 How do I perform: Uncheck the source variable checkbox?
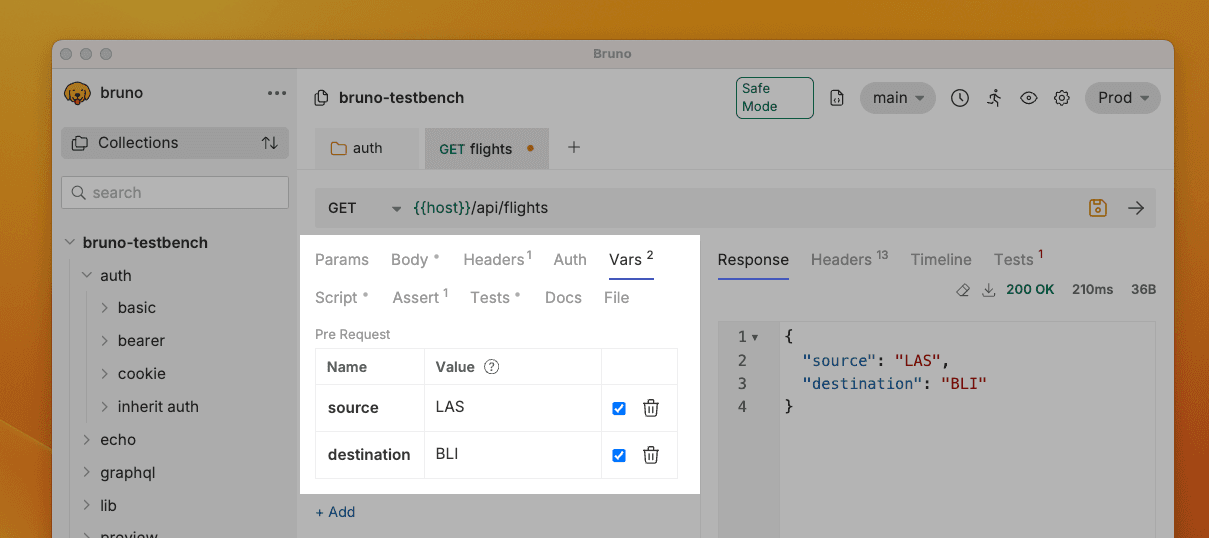pos(619,408)
